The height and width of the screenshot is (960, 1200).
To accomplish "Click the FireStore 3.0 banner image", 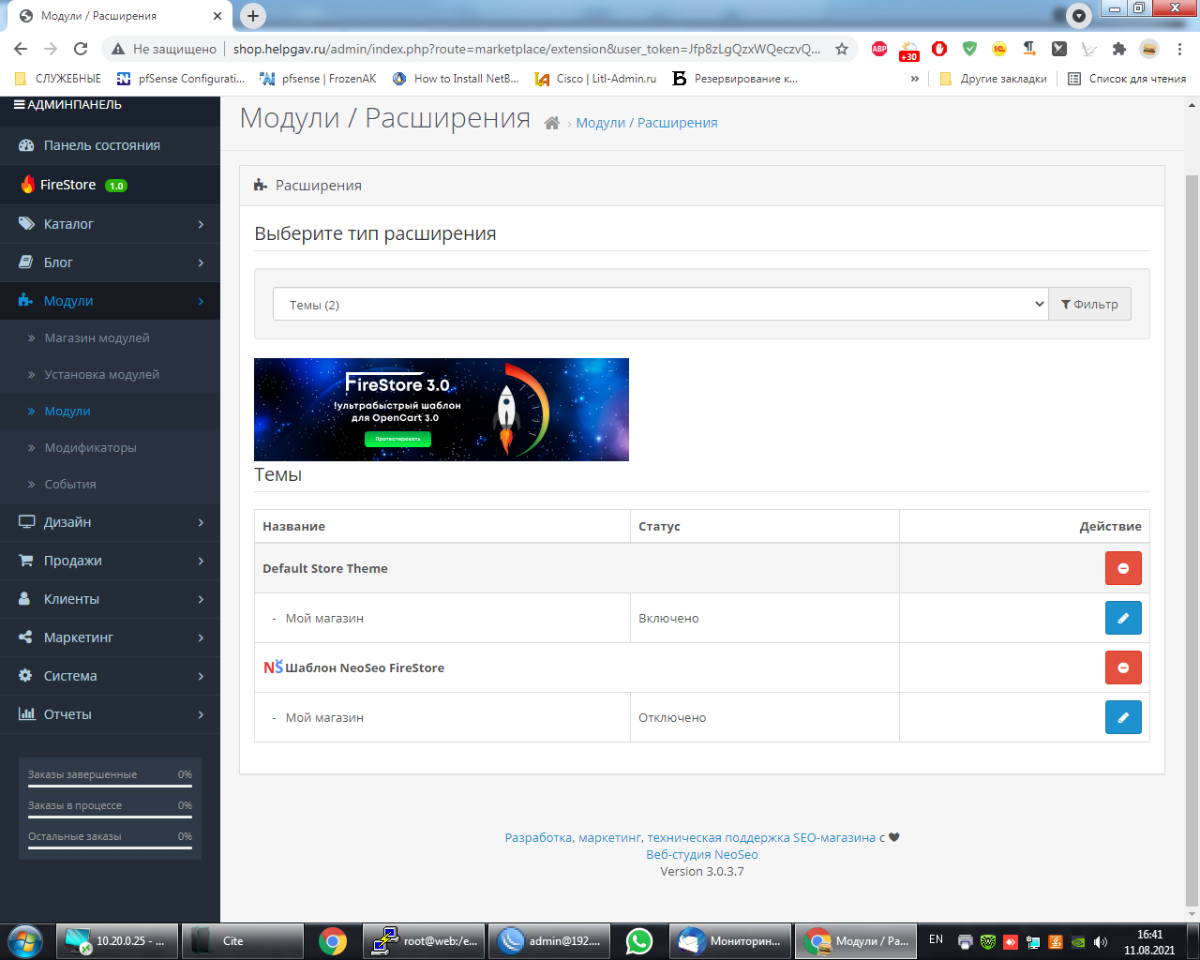I will pos(441,409).
